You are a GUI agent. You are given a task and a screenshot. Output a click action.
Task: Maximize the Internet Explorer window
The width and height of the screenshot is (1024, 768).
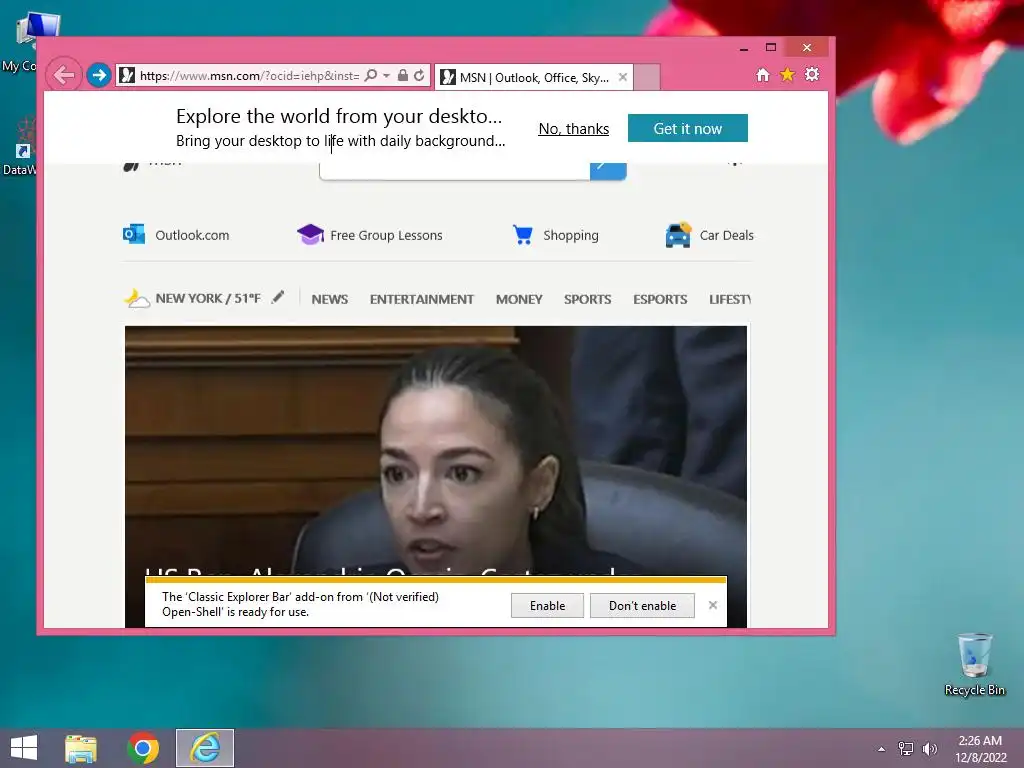pyautogui.click(x=771, y=48)
